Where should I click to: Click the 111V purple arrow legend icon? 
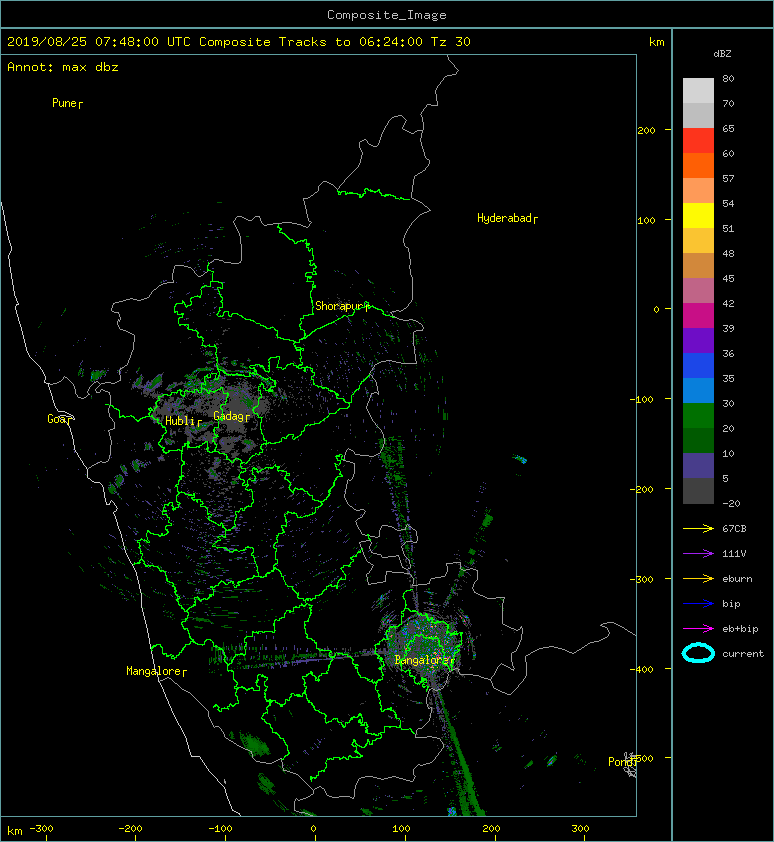click(x=698, y=554)
